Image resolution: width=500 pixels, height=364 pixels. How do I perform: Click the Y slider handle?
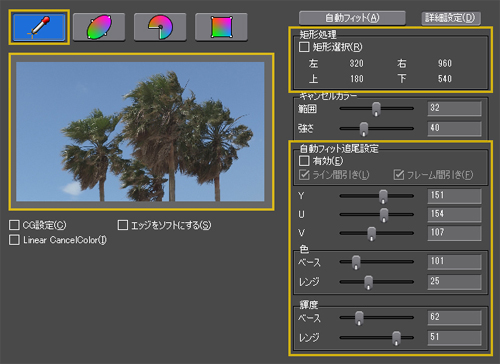tap(383, 197)
